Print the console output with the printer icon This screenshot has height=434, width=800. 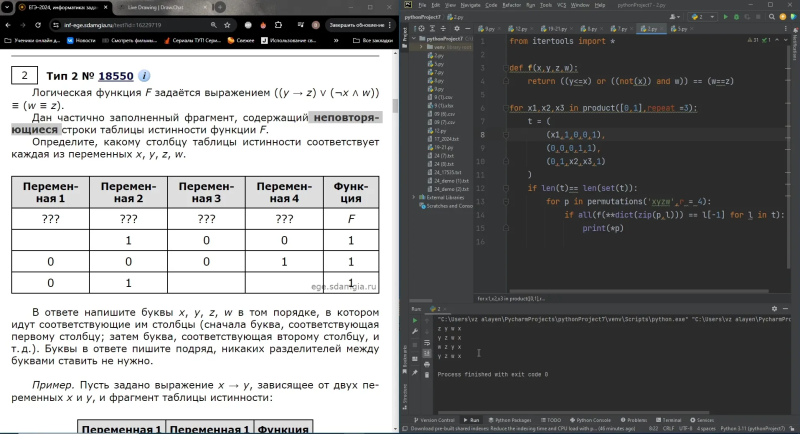(427, 364)
